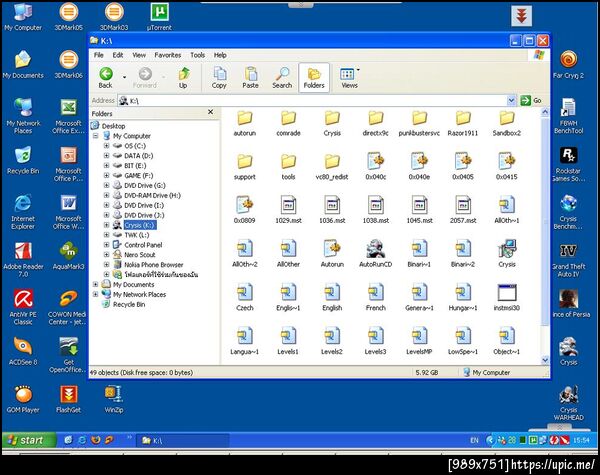Click the K:\ taskbar button
The height and width of the screenshot is (475, 600).
183,441
